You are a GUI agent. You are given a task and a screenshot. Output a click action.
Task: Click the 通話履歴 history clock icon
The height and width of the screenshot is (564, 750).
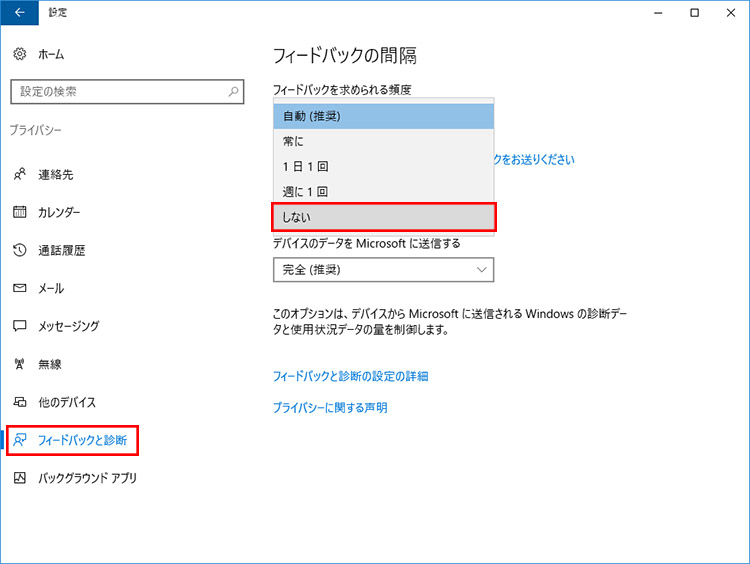[x=20, y=250]
